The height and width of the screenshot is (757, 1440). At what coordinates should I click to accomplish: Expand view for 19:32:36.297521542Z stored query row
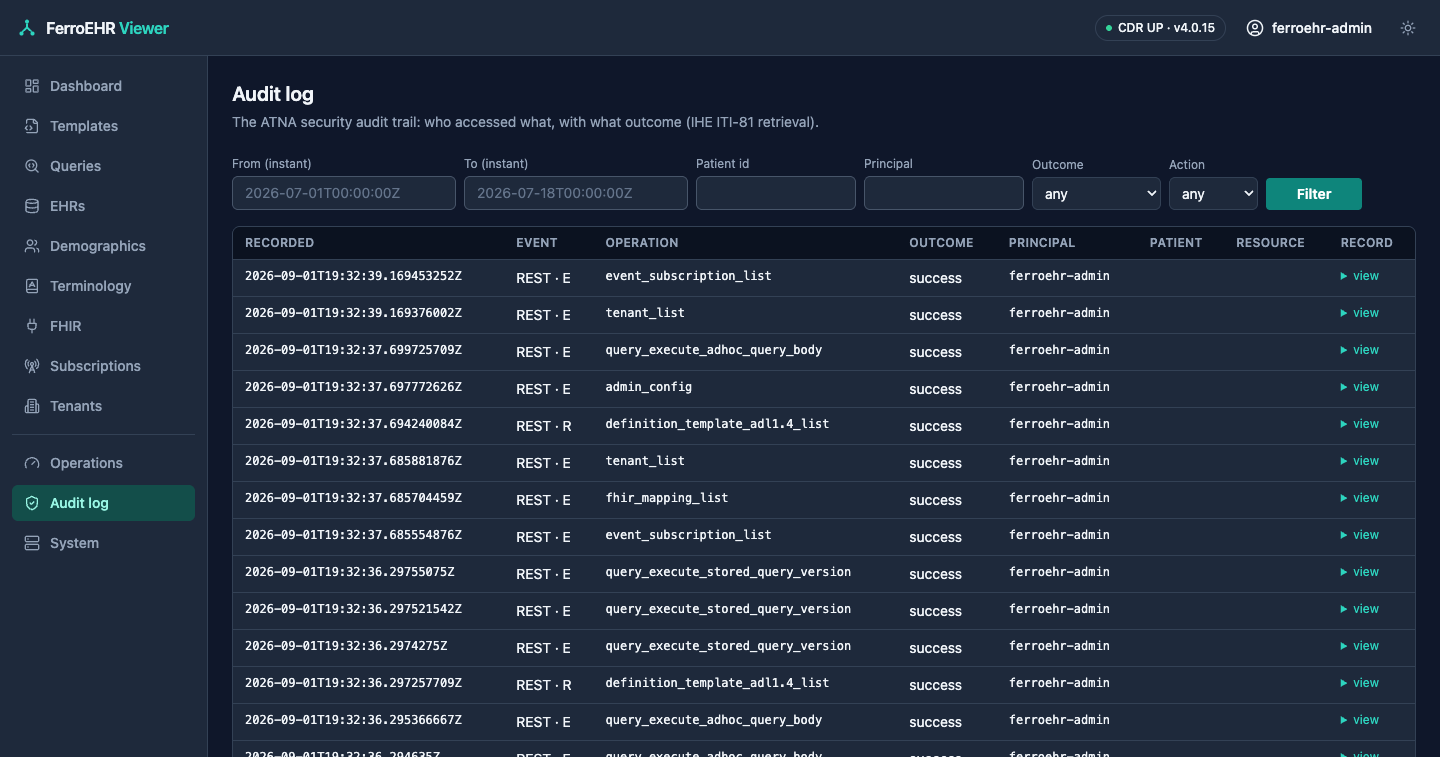coord(1359,609)
